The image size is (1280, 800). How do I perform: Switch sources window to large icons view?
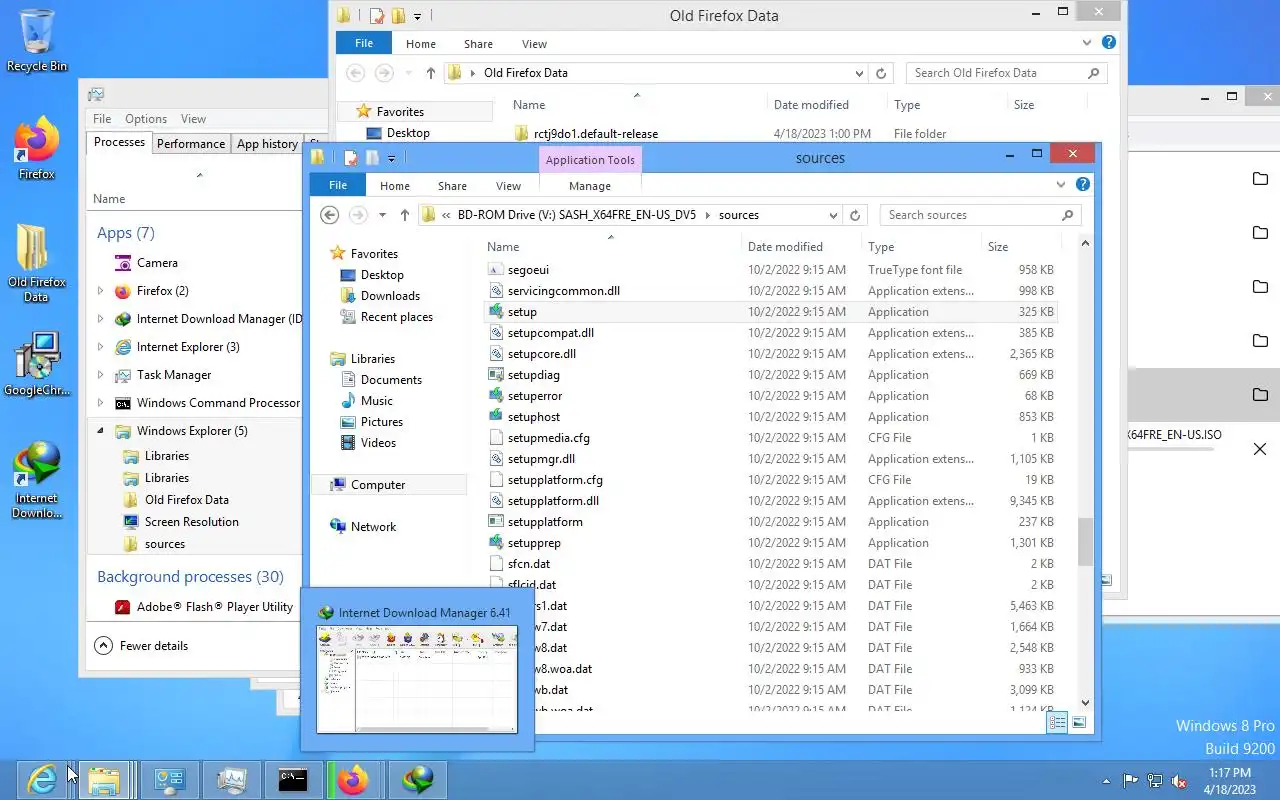(x=1079, y=723)
